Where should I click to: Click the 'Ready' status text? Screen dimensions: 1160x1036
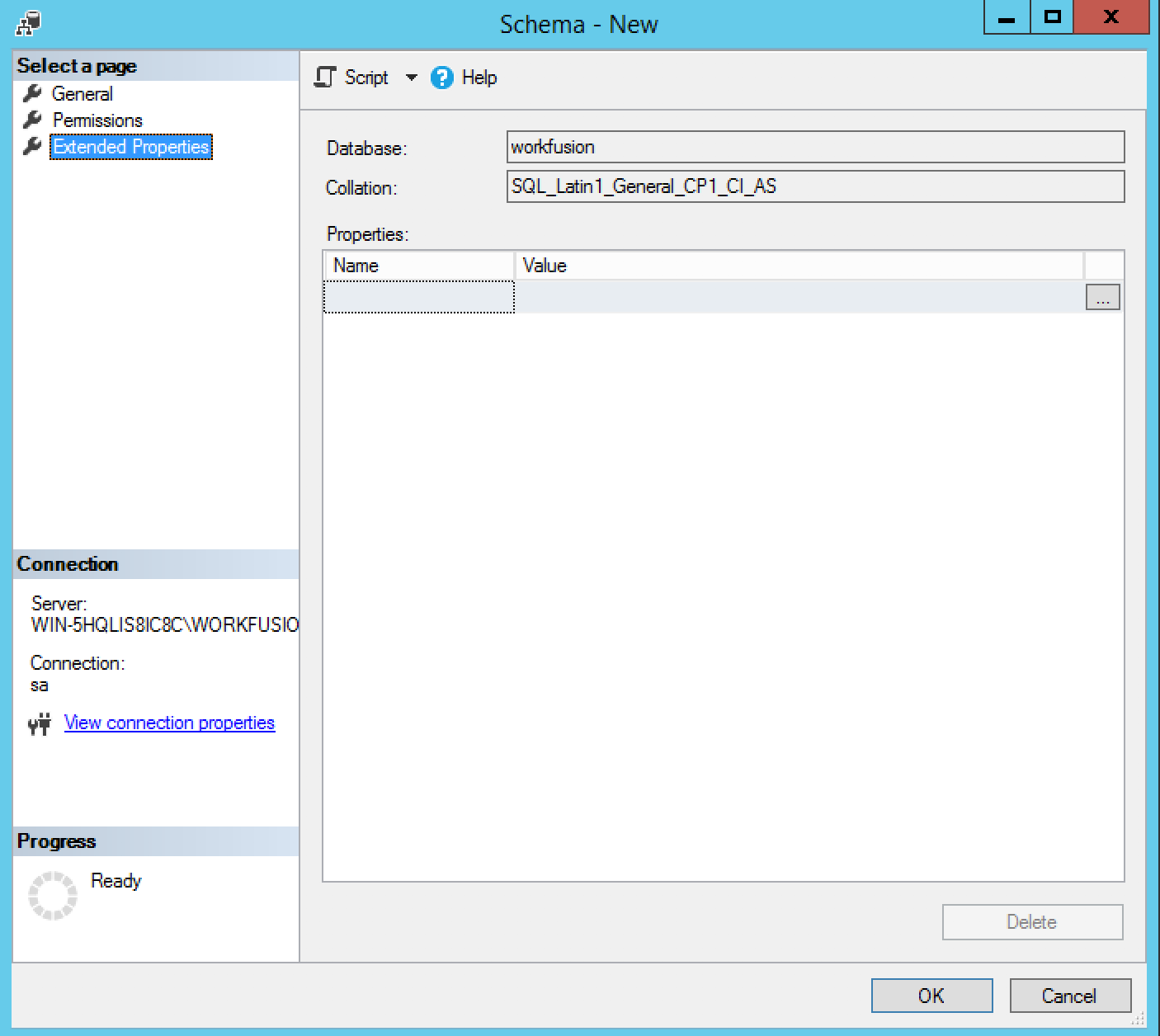tap(116, 881)
